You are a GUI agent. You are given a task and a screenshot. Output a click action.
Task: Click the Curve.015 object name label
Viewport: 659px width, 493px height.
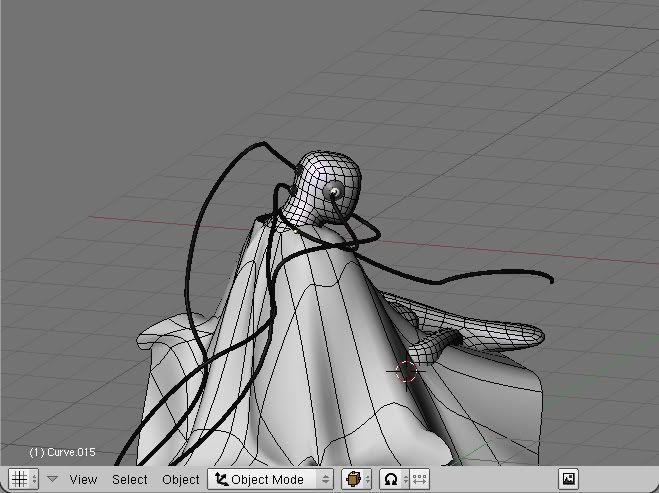(62, 452)
